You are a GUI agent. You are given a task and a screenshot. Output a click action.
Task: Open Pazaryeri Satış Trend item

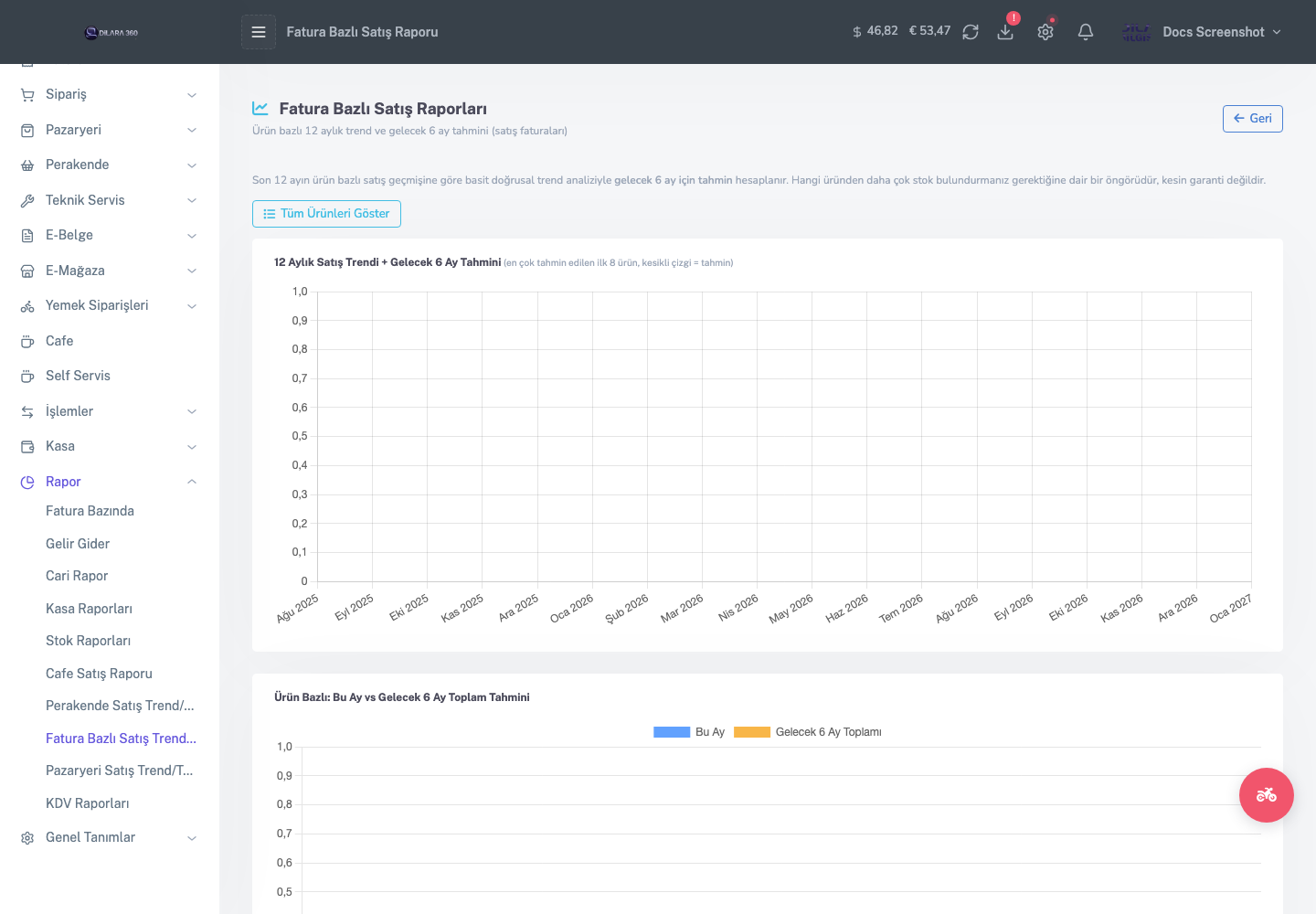pos(119,771)
